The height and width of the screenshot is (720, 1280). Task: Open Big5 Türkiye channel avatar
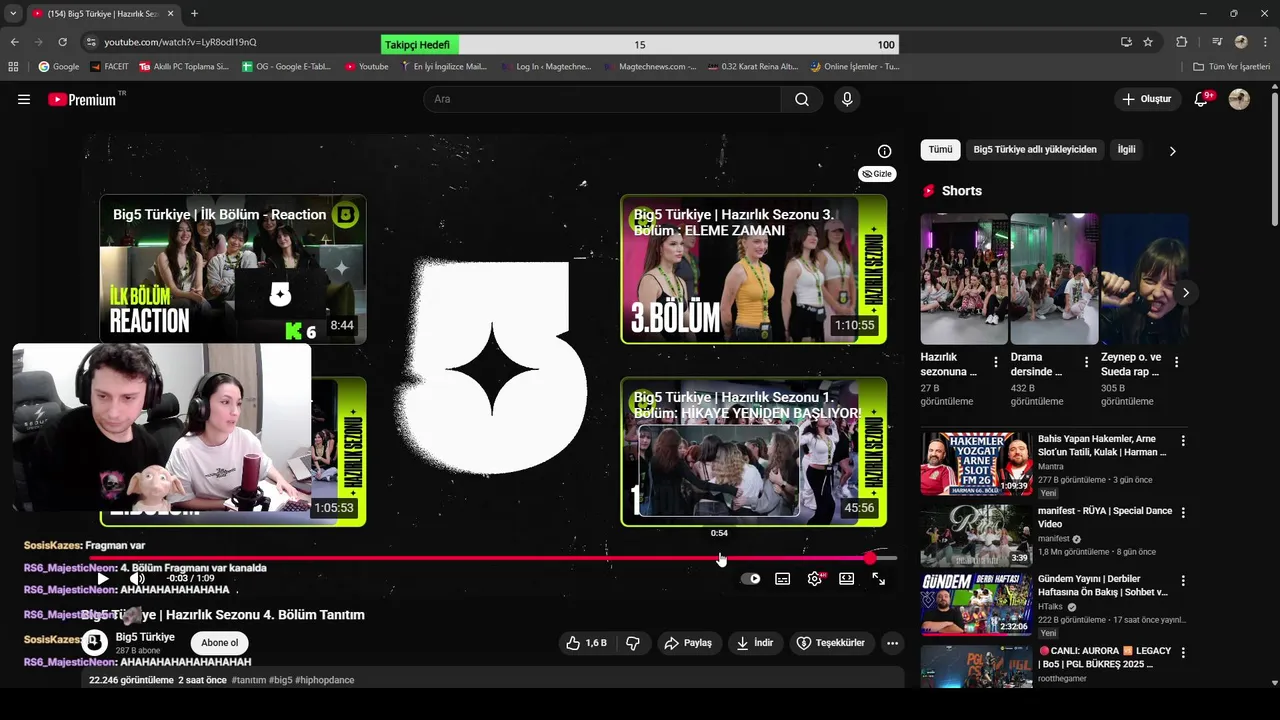94,641
